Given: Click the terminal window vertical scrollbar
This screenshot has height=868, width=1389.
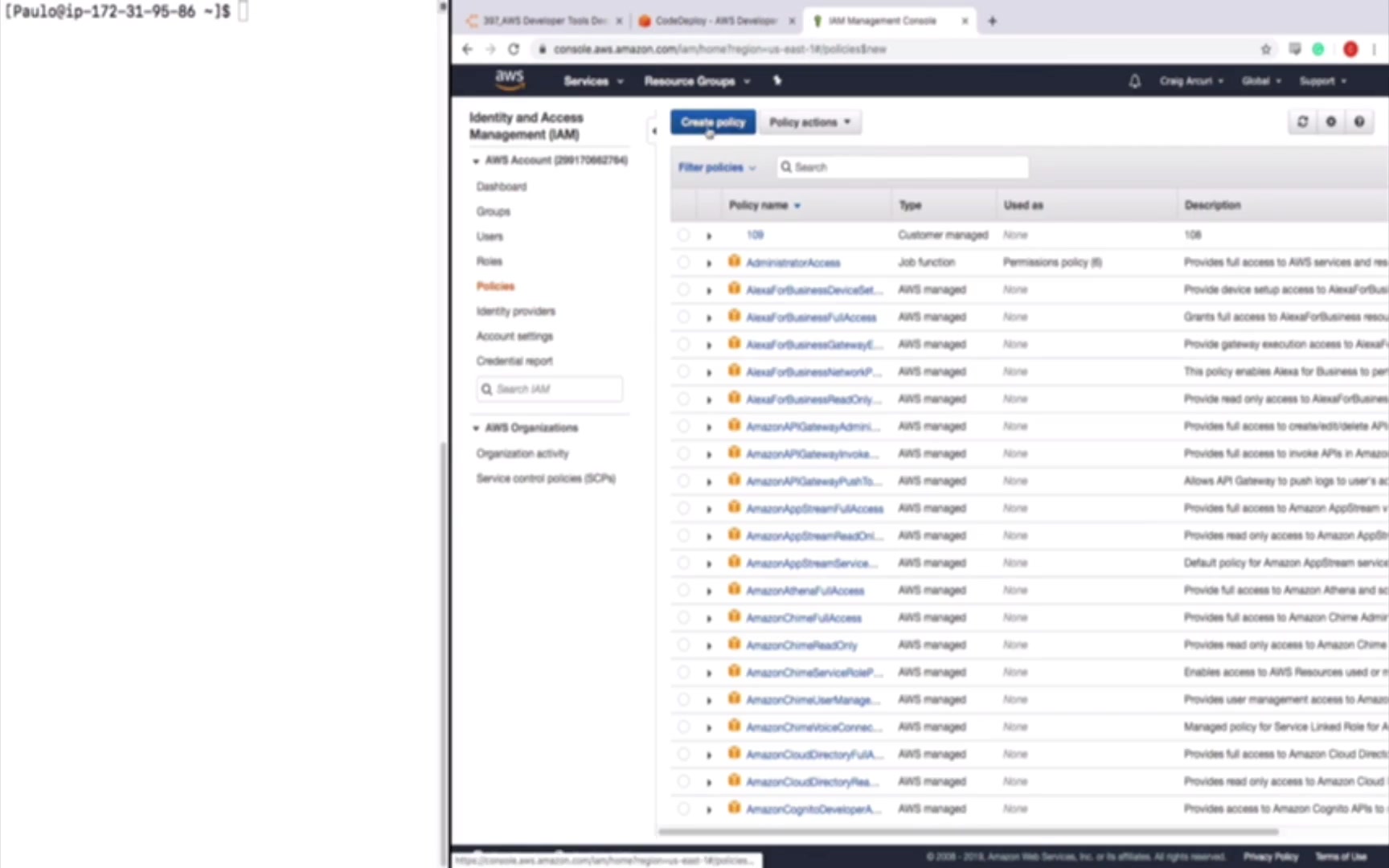Looking at the screenshot, I should [x=444, y=653].
